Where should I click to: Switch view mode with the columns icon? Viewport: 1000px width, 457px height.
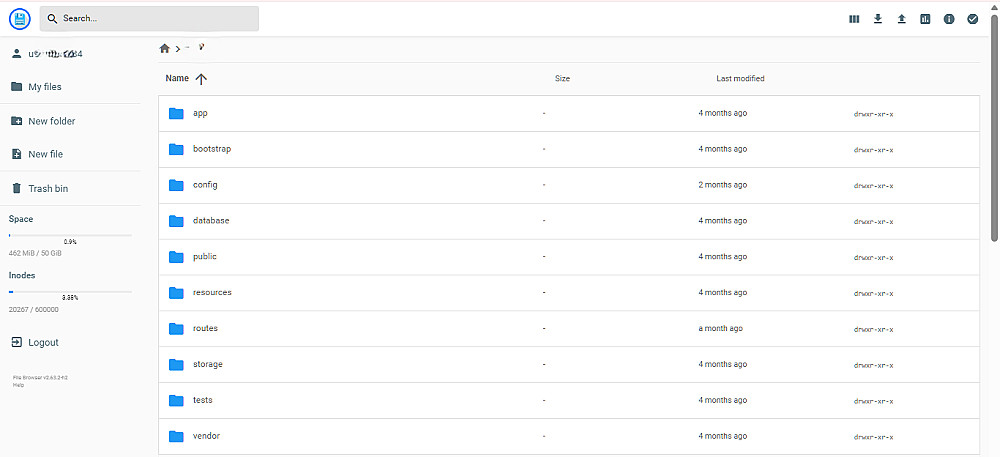pos(854,19)
